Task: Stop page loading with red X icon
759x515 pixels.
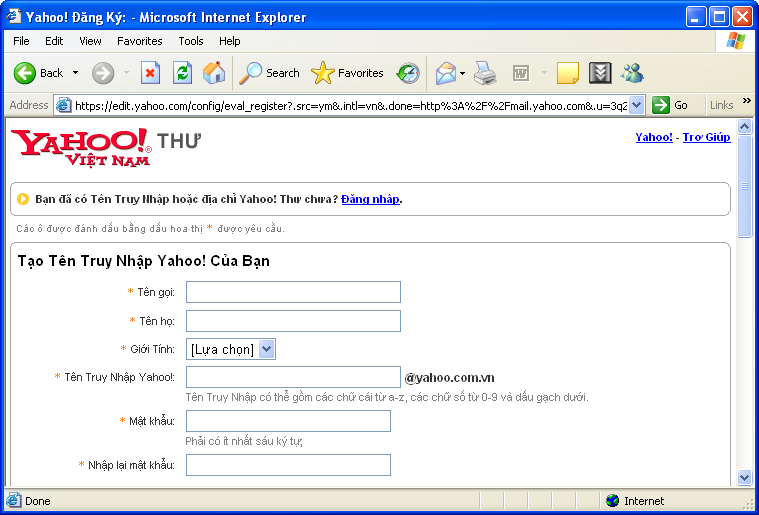Action: click(151, 73)
